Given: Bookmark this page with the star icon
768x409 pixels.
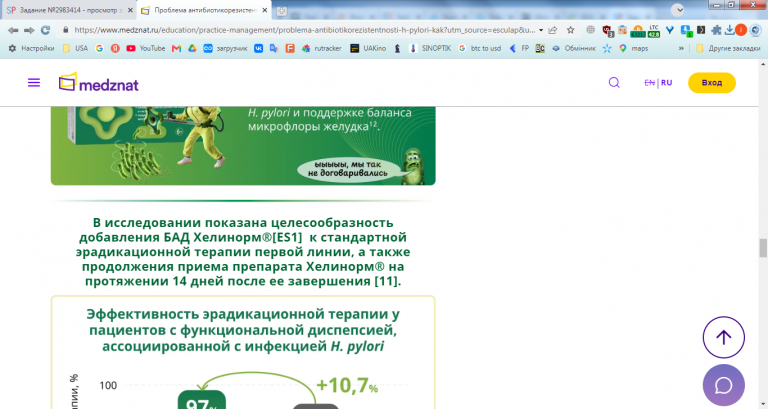Looking at the screenshot, I should tap(571, 30).
